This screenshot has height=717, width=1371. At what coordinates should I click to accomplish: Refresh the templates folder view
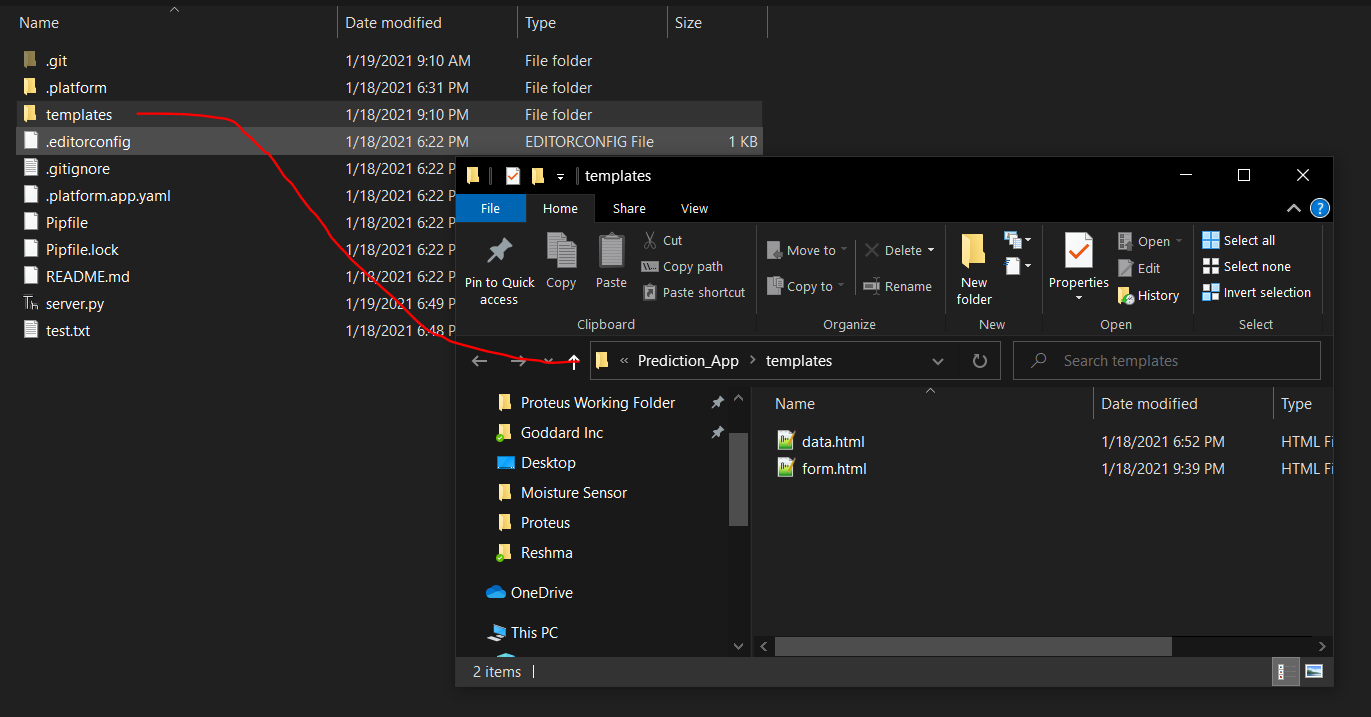[x=979, y=361]
